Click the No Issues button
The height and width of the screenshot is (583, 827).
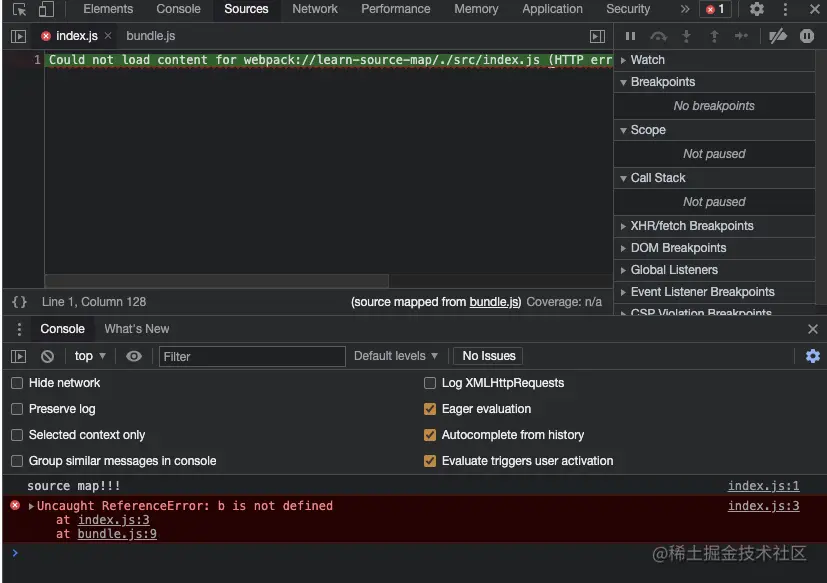coord(488,356)
